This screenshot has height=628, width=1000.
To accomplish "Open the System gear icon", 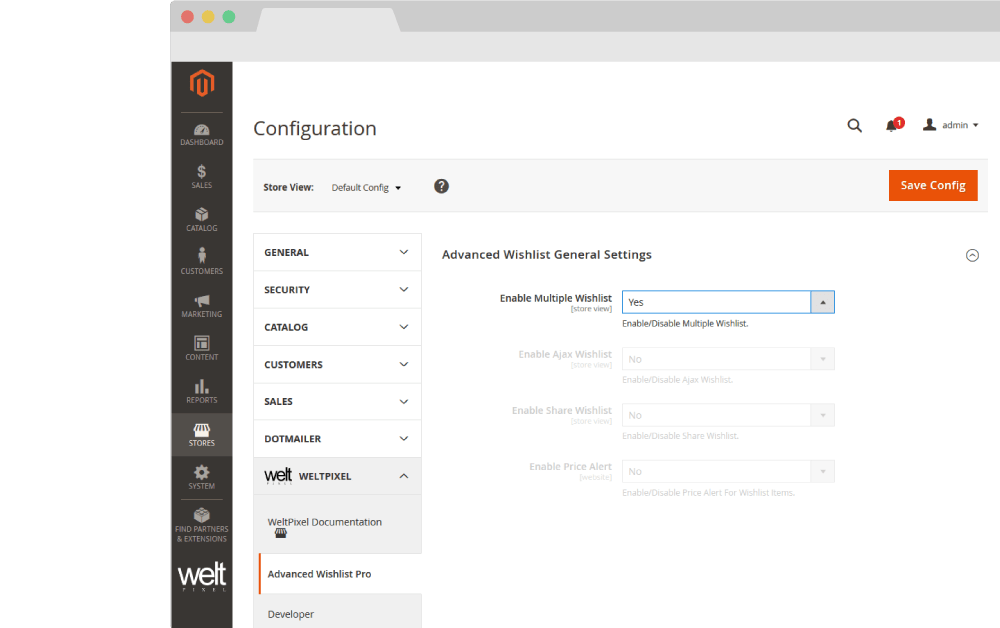I will pos(202,477).
